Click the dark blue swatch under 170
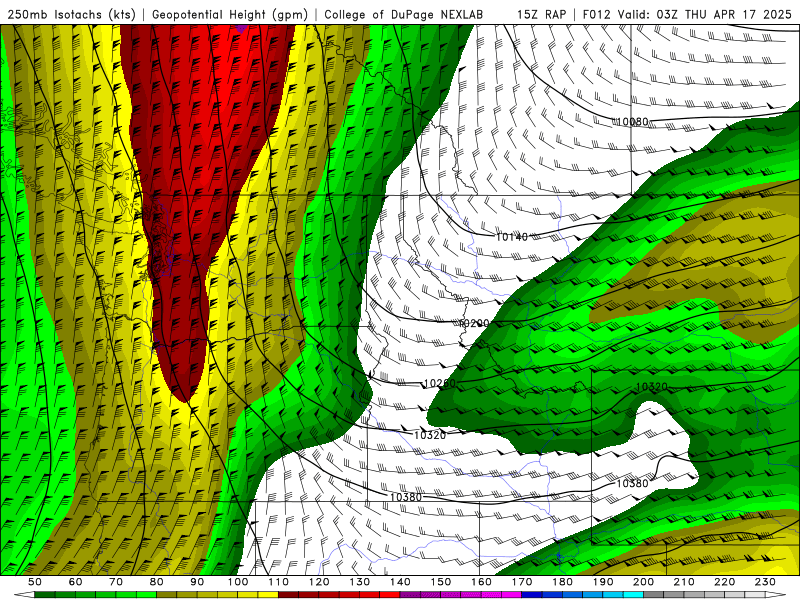800x600 pixels. [532, 595]
